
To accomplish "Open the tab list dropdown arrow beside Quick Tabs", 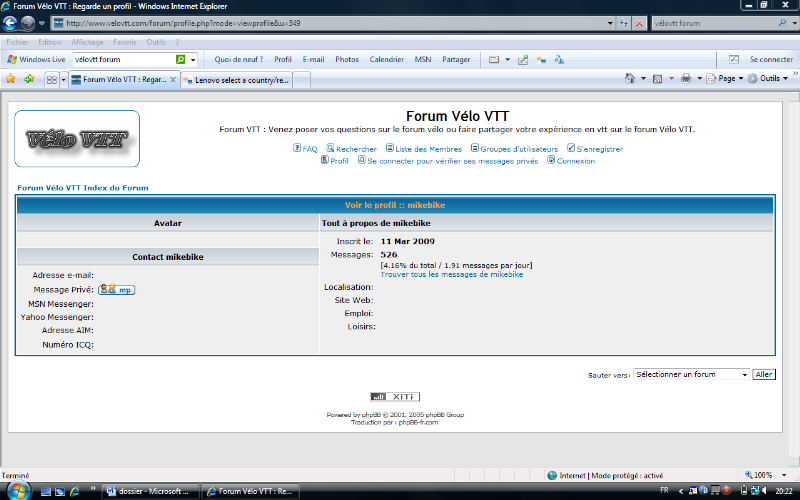I will pyautogui.click(x=64, y=80).
